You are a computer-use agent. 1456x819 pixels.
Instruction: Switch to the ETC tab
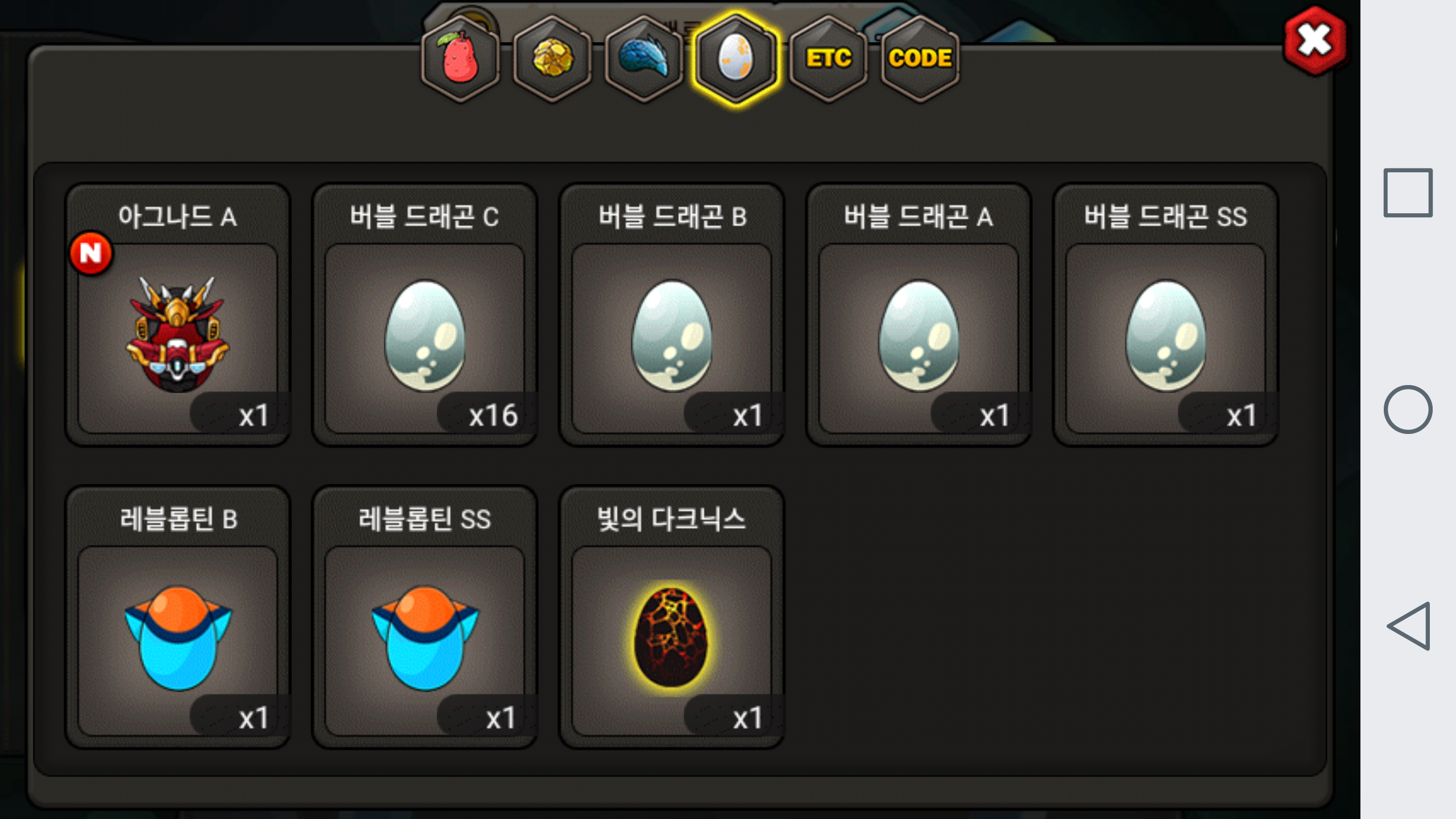tap(829, 59)
